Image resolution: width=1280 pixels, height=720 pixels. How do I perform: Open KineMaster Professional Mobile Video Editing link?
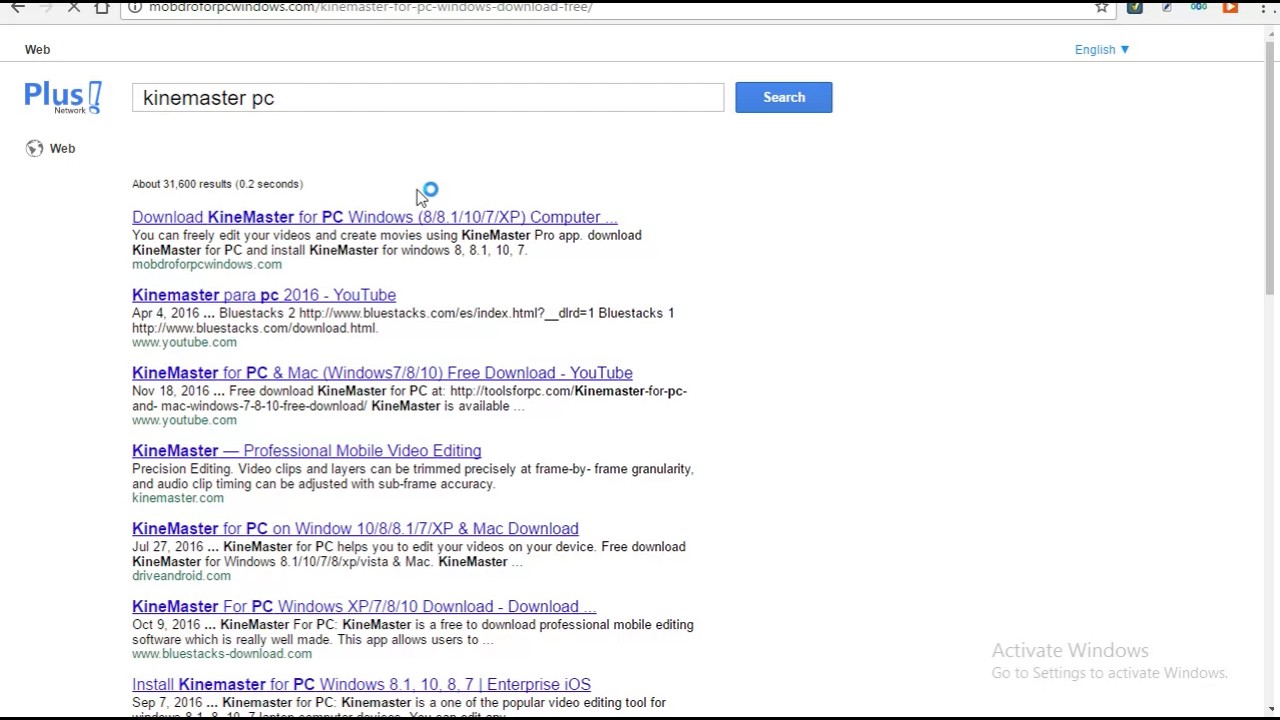pos(306,451)
